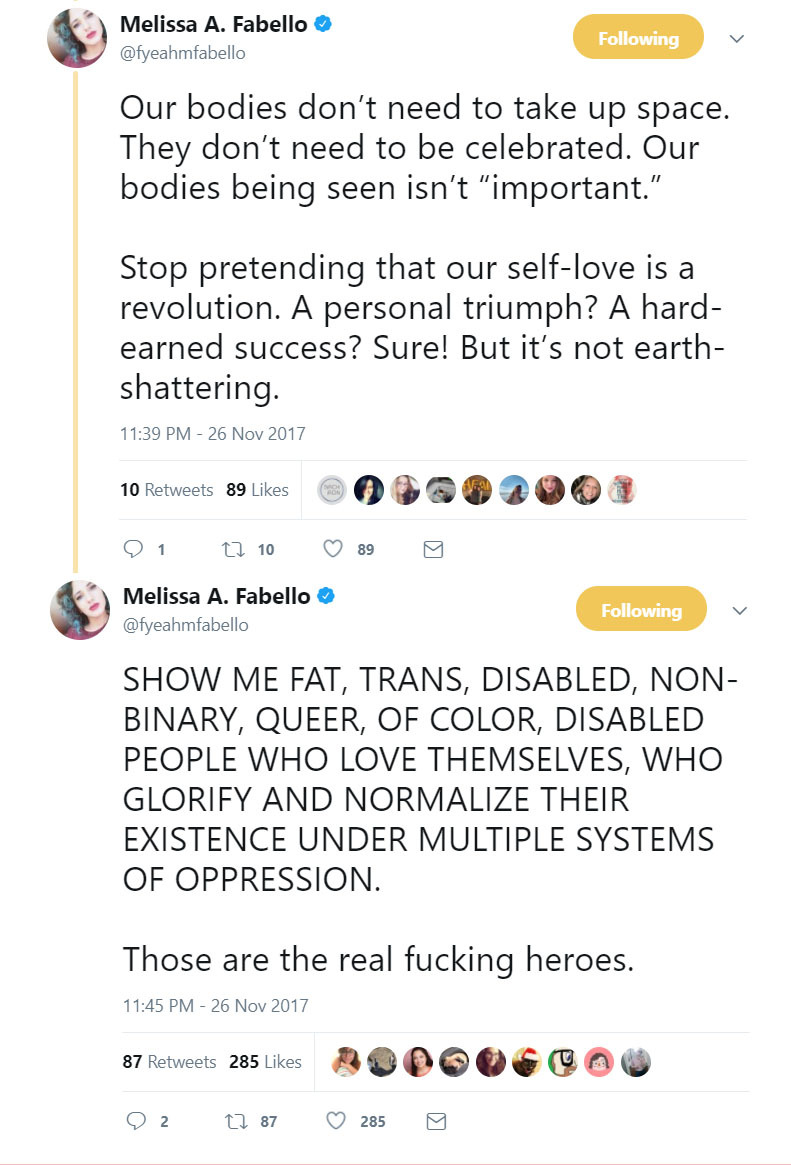Toggle Following button on second tweet
The image size is (791, 1165).
(641, 610)
